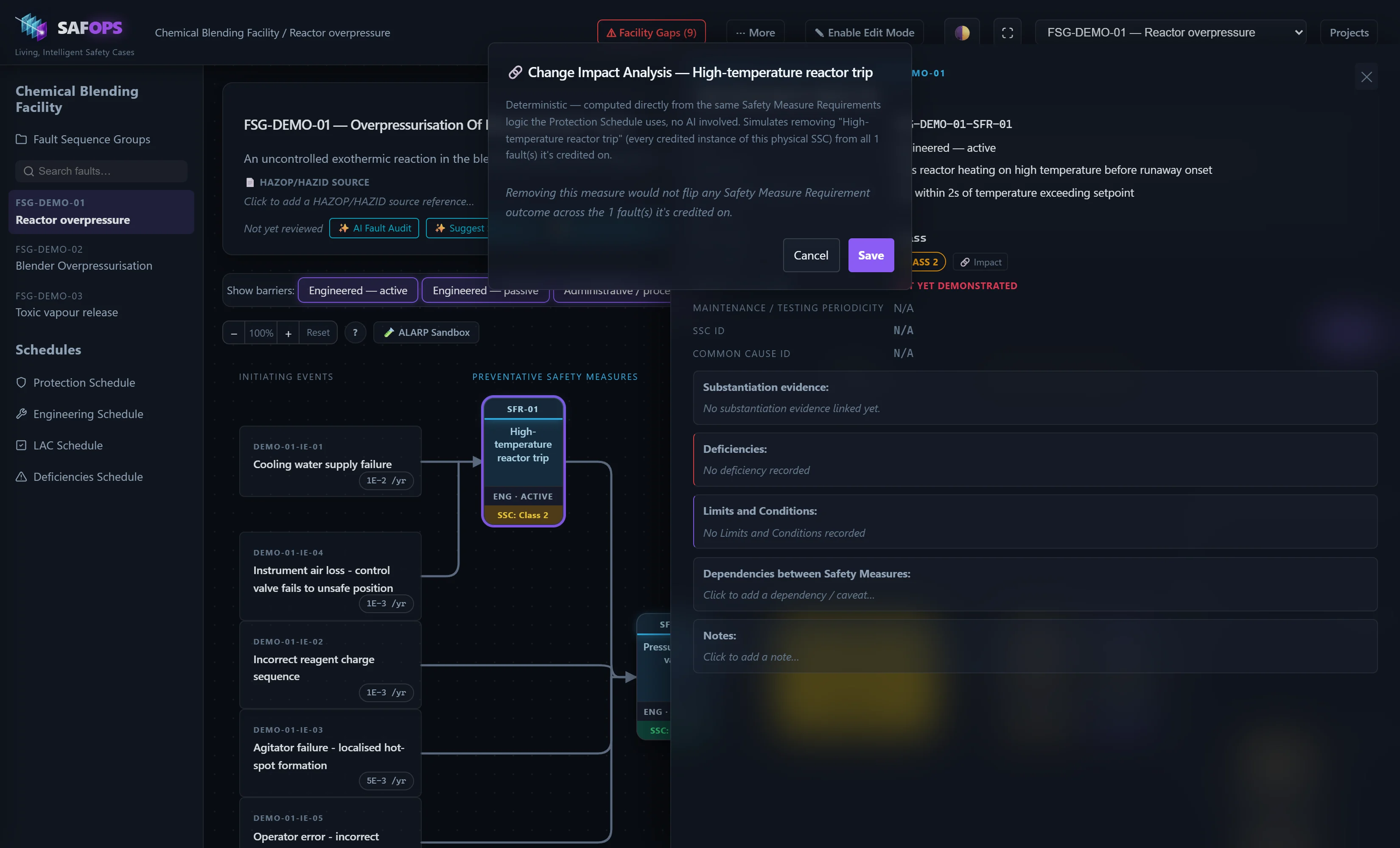Click the Deficiencies section

point(1035,460)
